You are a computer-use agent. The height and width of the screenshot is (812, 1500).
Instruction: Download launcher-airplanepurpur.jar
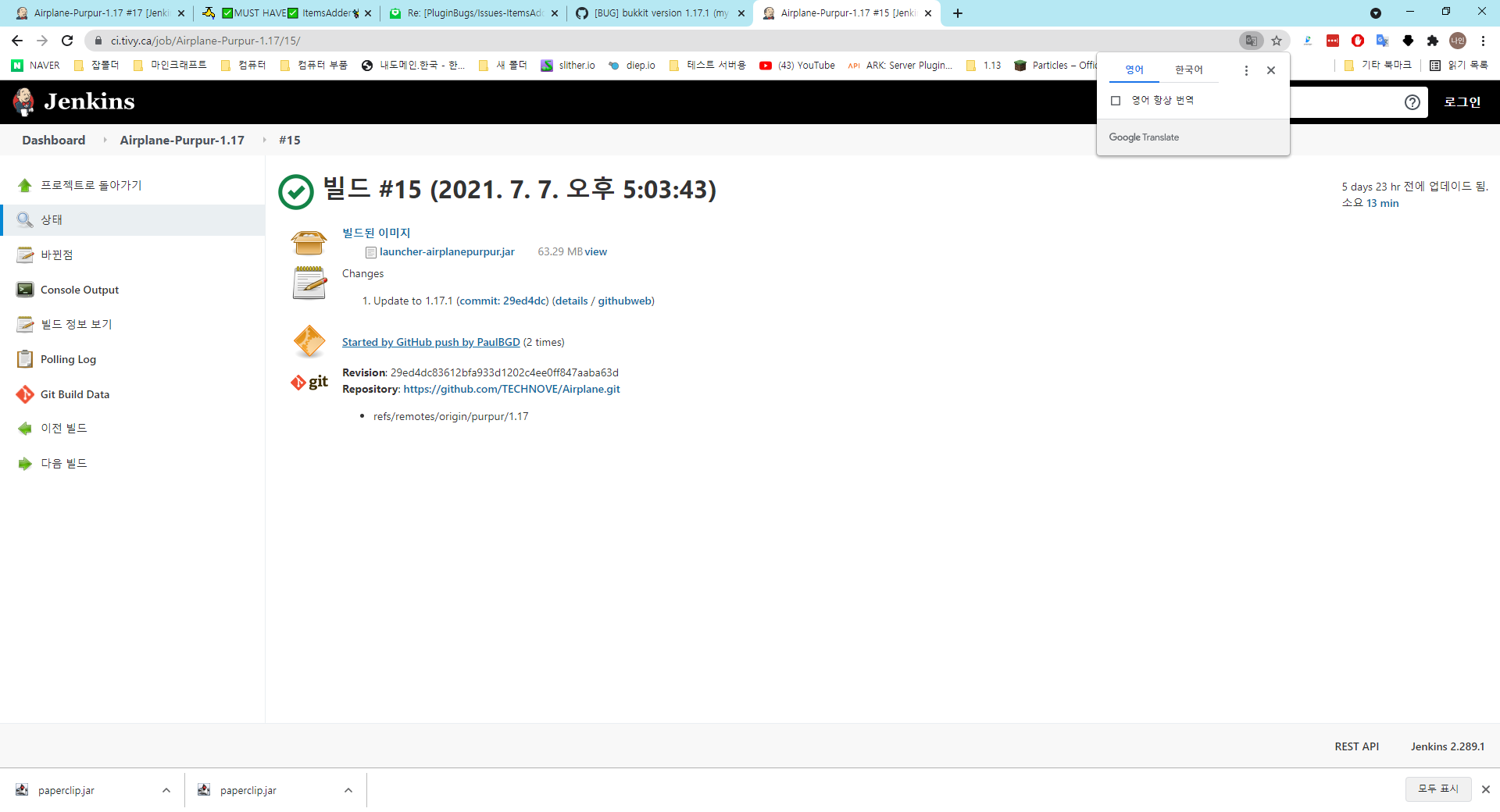[446, 251]
